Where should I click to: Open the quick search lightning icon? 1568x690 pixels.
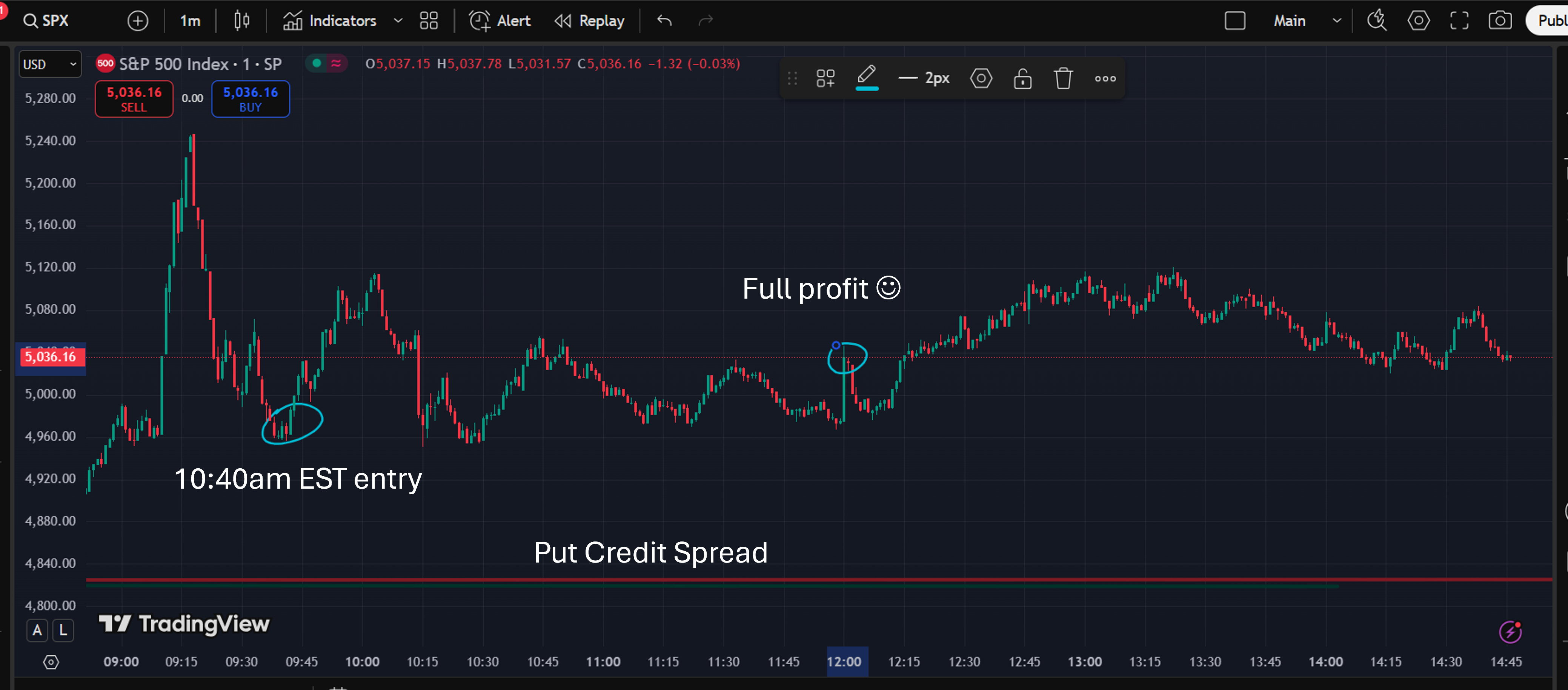pos(1377,21)
